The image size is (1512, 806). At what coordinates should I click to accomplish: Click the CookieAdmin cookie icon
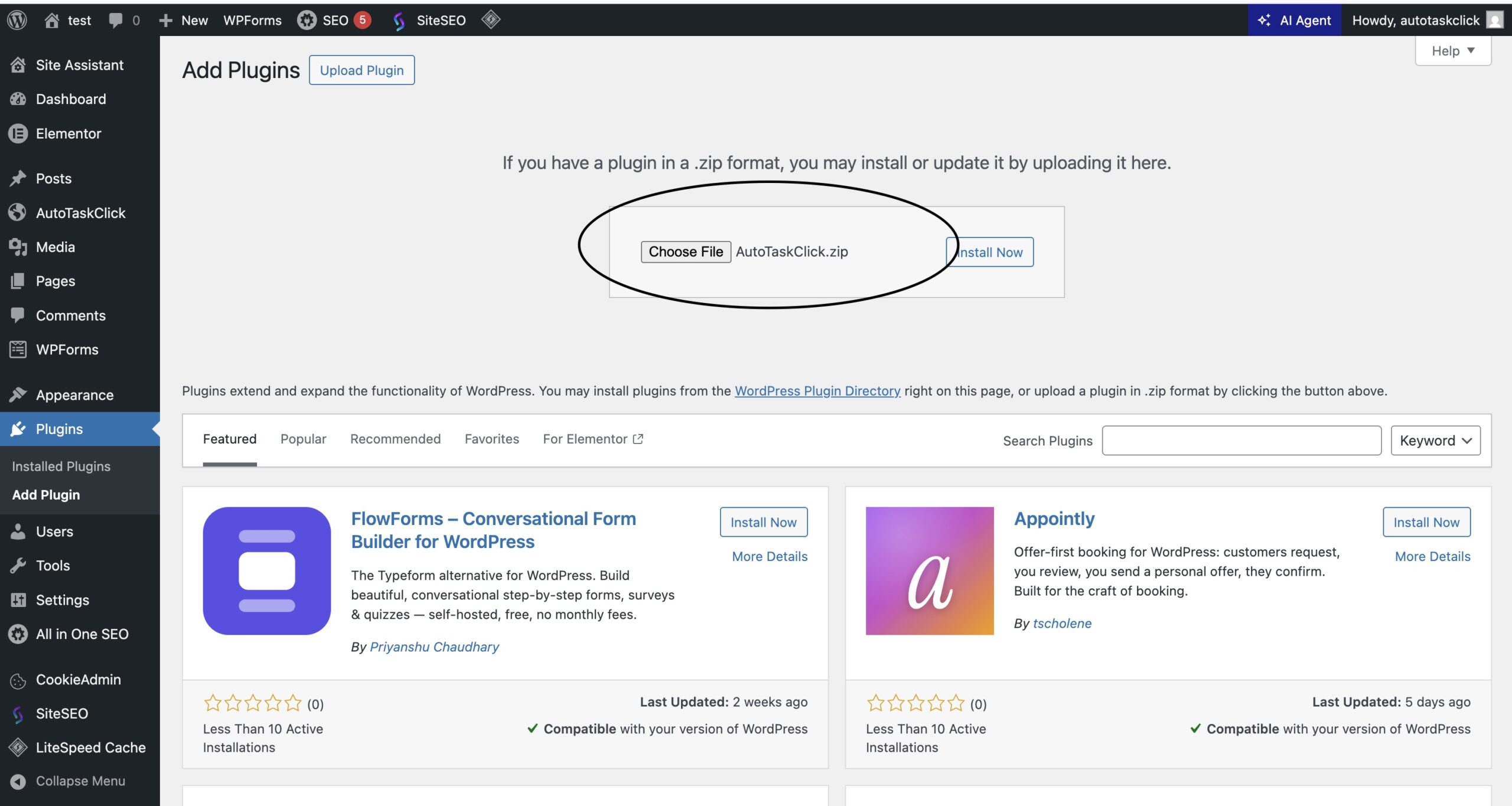click(x=18, y=680)
